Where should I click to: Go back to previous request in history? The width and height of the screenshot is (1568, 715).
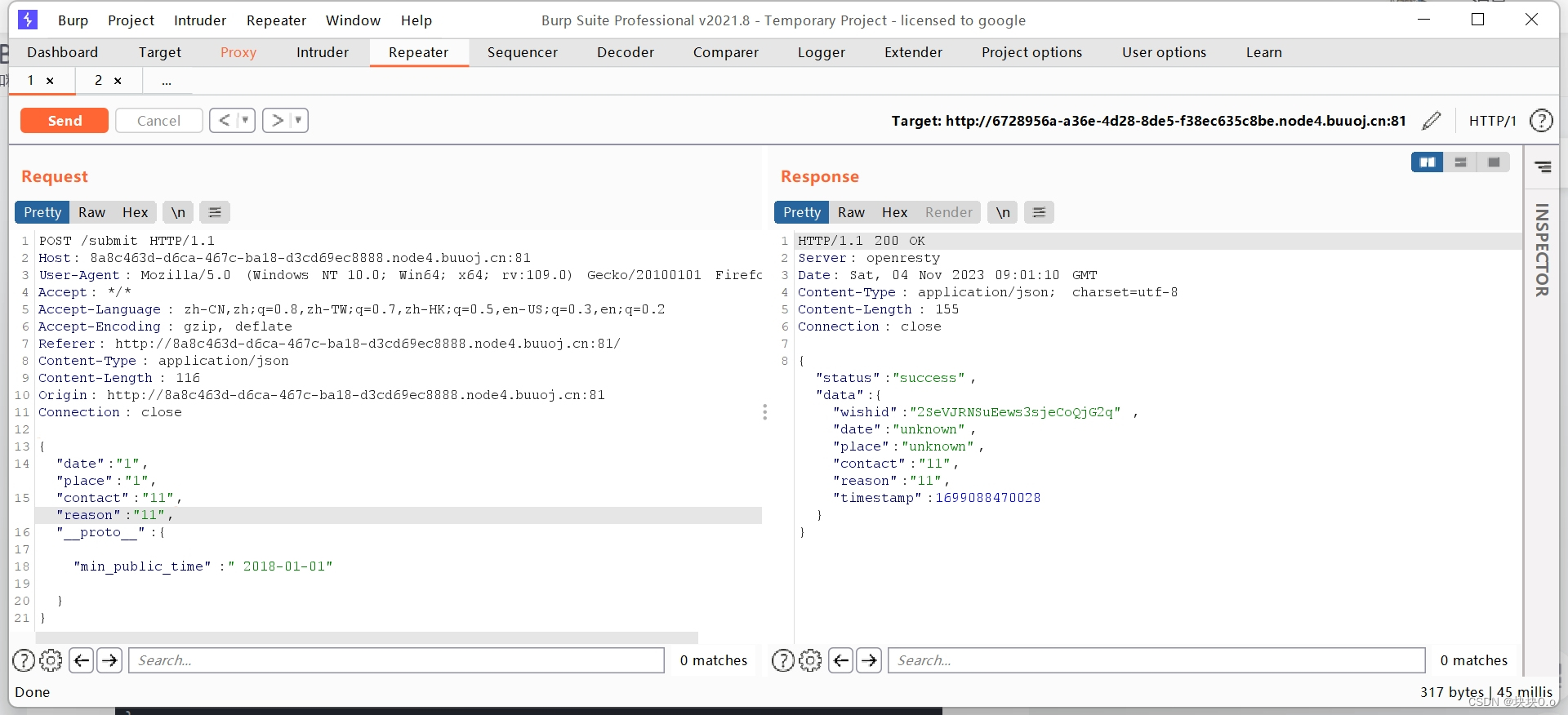(x=224, y=121)
